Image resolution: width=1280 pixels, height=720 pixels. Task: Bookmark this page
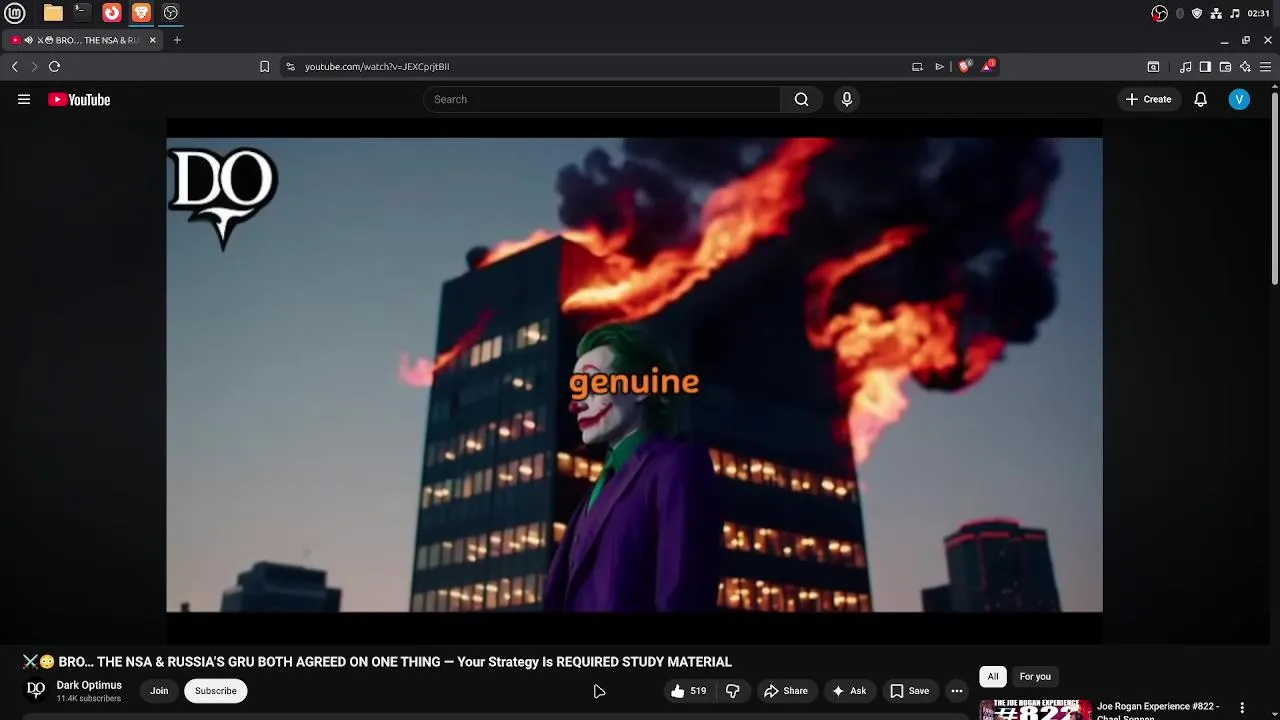[x=264, y=66]
